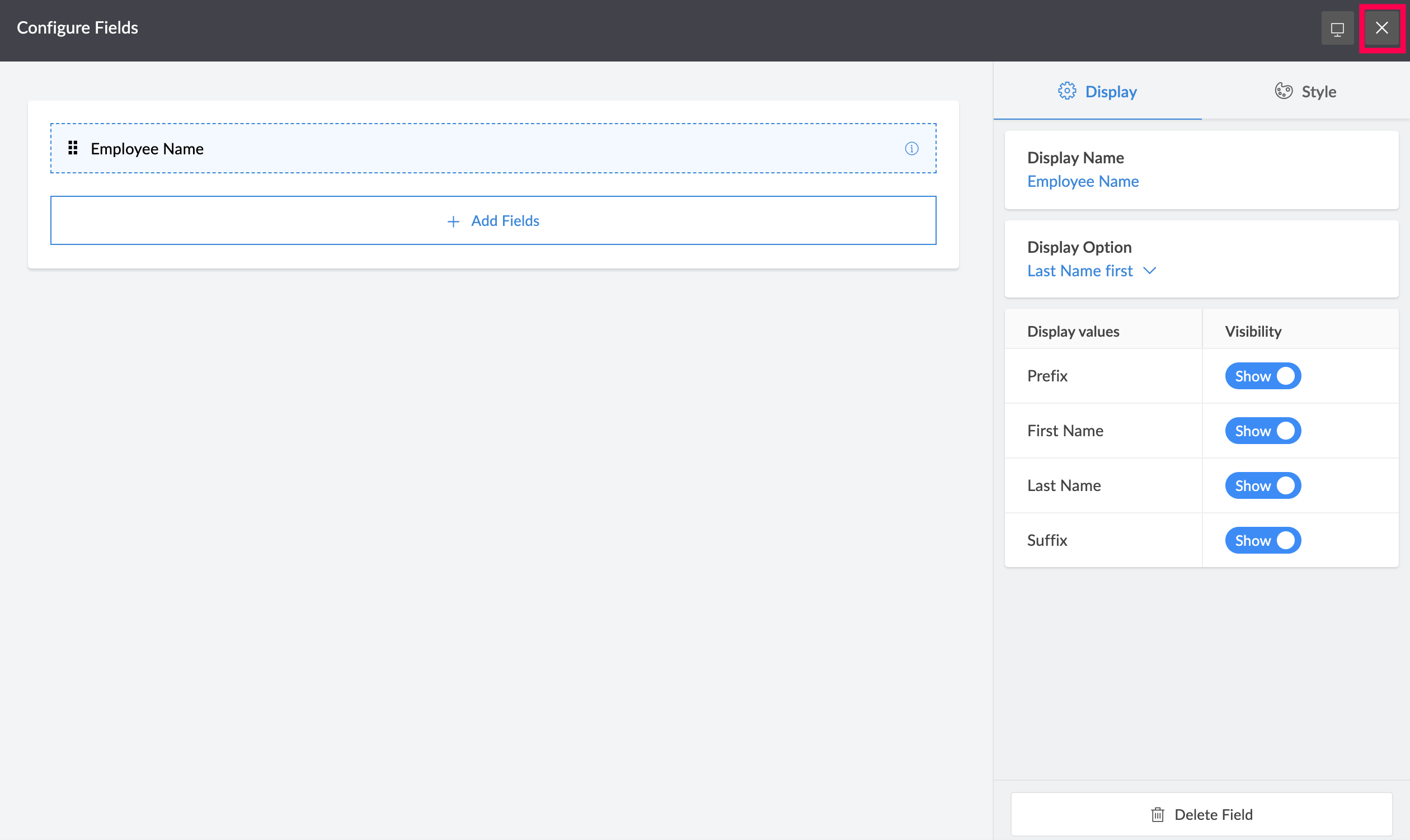Click the info icon on Employee Name row
1410x840 pixels.
(911, 148)
